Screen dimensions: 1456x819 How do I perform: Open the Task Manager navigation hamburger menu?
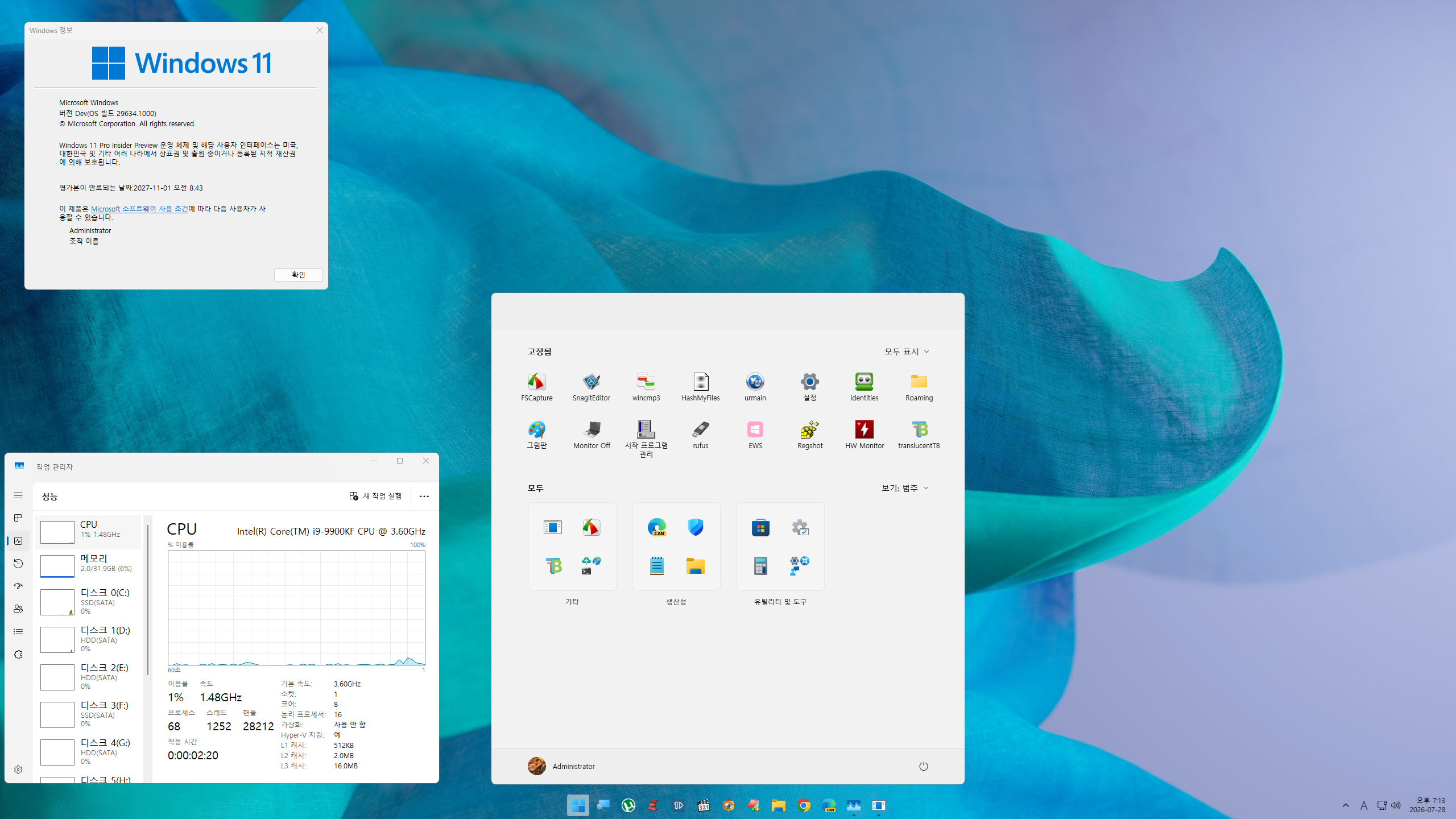18,495
